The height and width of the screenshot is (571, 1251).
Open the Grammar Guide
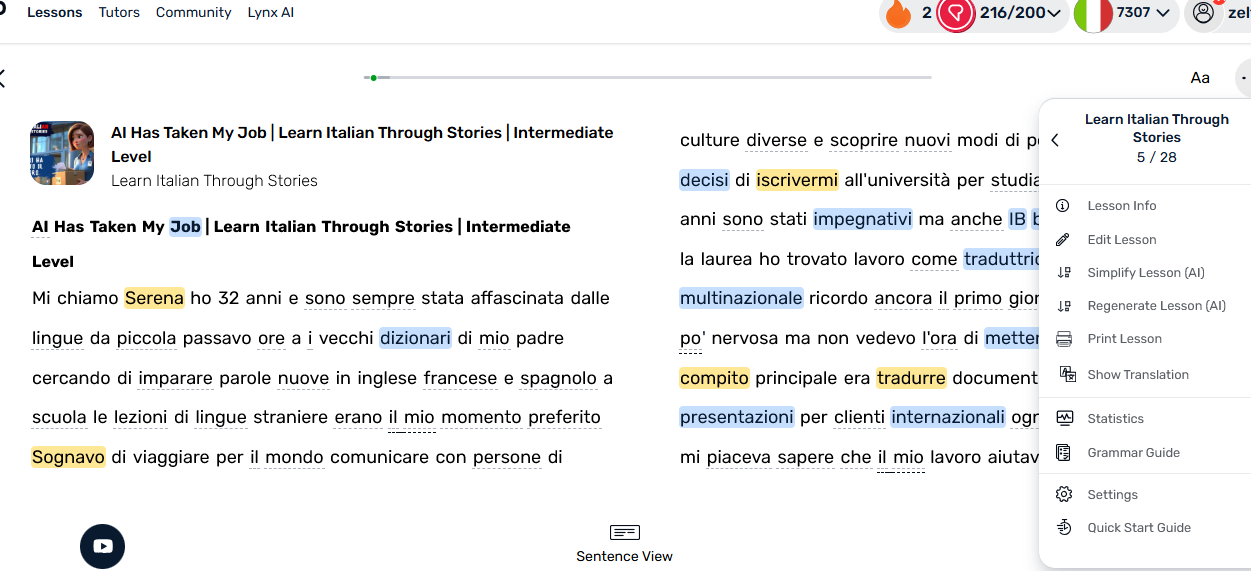(x=1133, y=453)
